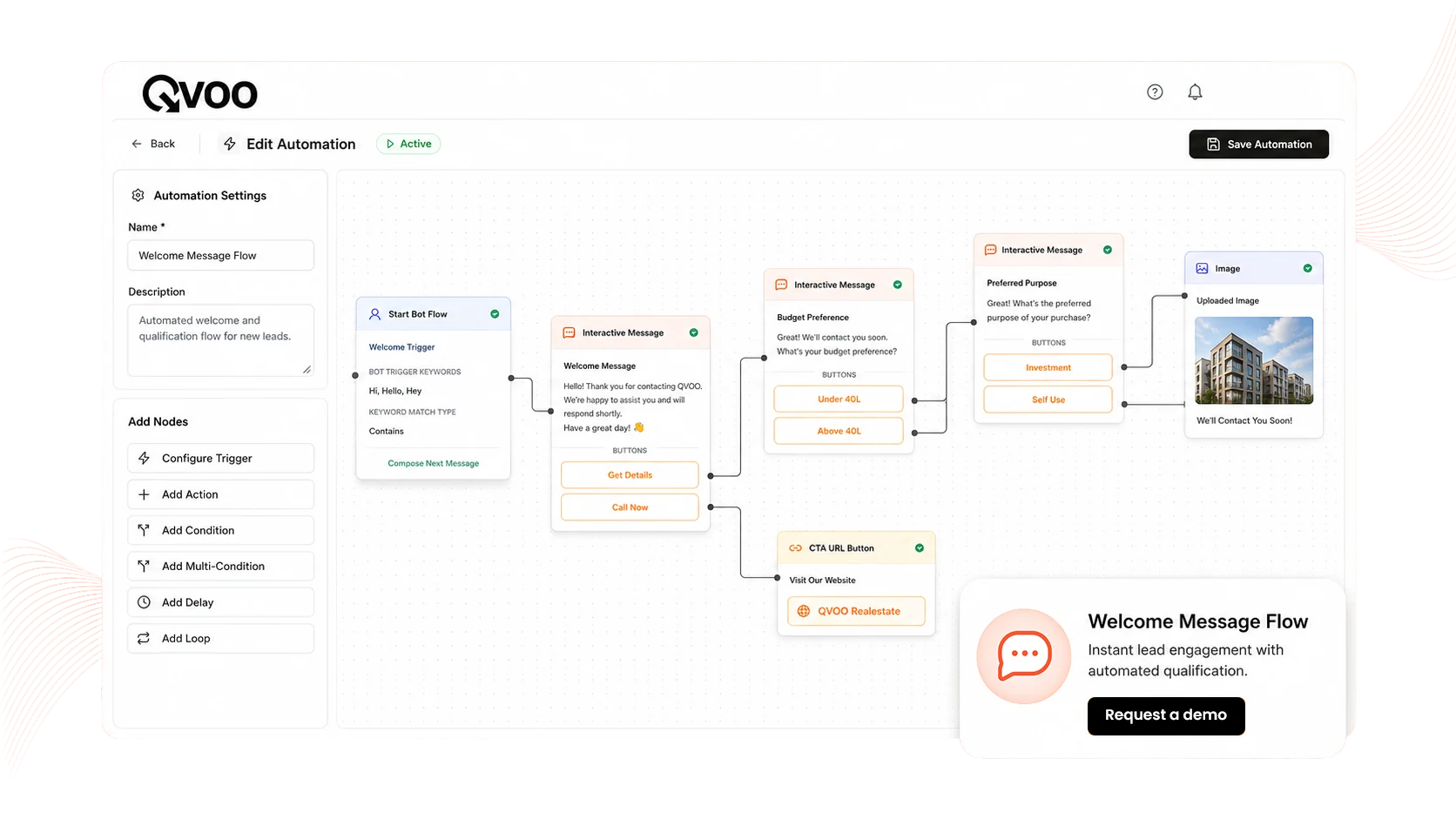Click the QVOO Realestate label
Image resolution: width=1456 pixels, height=819 pixels.
[x=859, y=611]
